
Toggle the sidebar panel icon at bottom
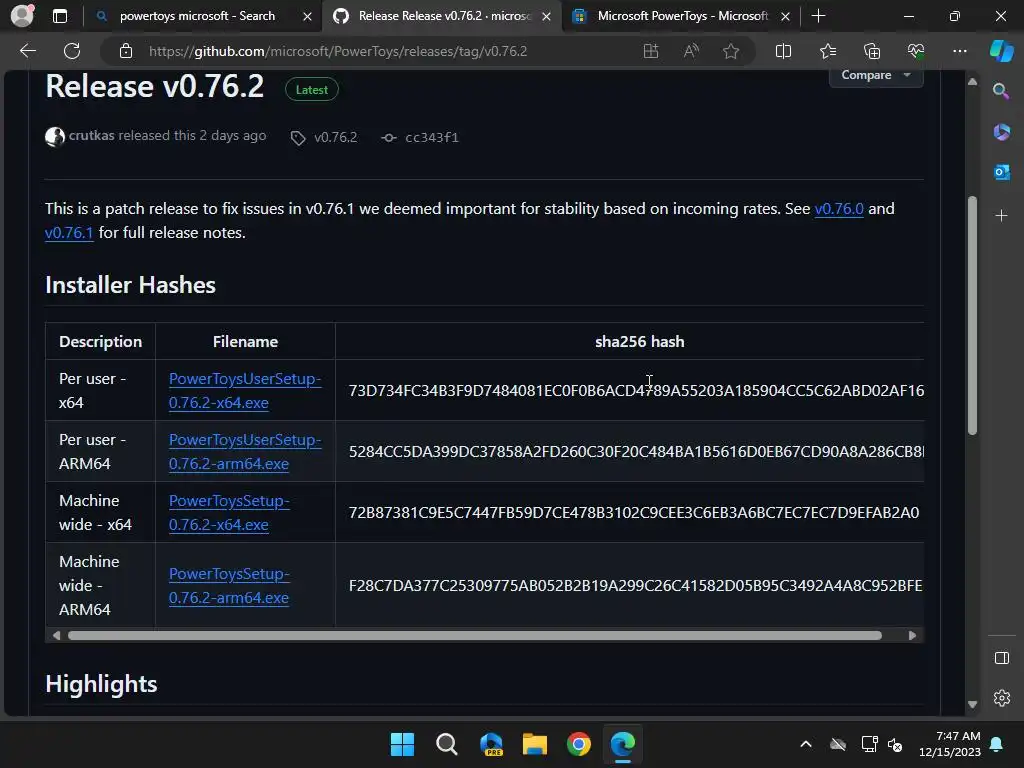[x=1001, y=658]
